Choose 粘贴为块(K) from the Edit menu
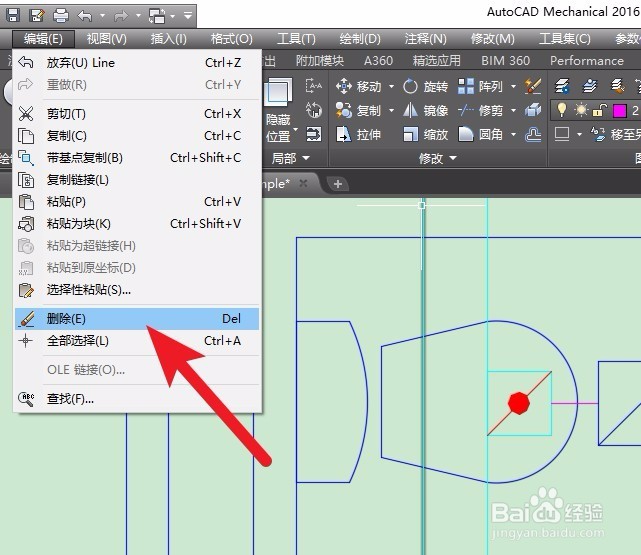Viewport: 641px width, 555px height. [137, 224]
